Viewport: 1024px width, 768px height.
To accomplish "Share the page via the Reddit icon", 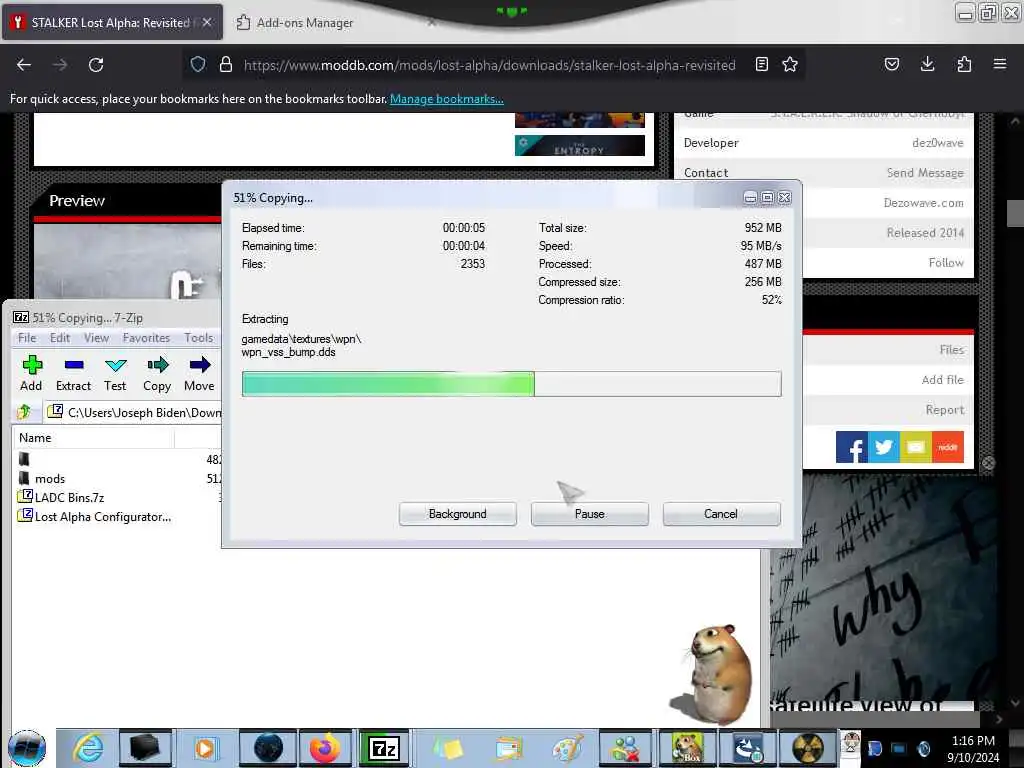I will [948, 447].
